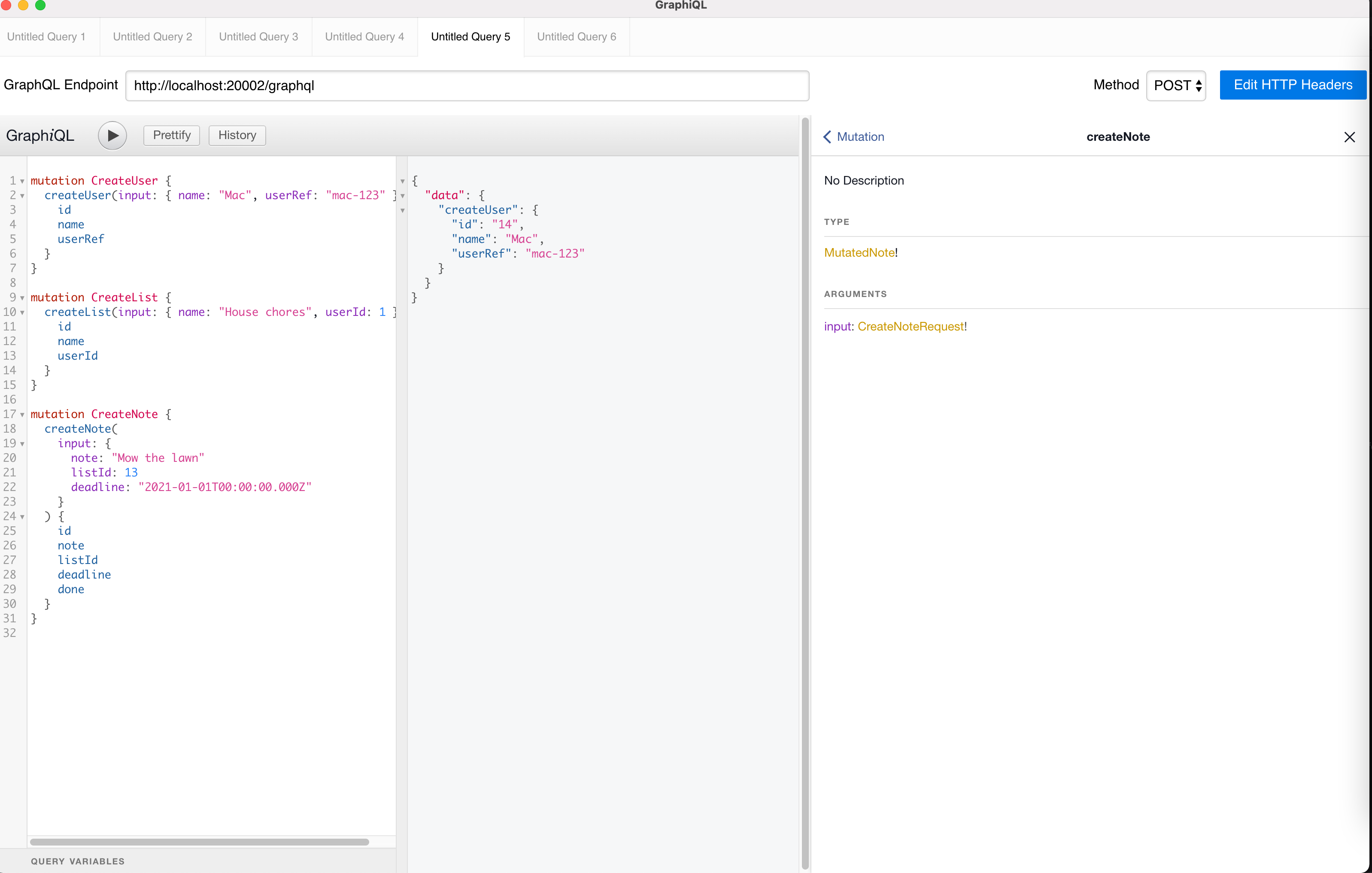Click the "mac-123" userRef in query
Viewport: 1372px width, 873px height.
[x=355, y=195]
